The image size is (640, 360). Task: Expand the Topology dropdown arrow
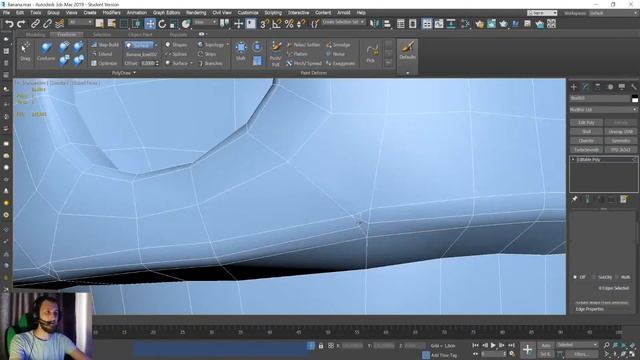click(228, 44)
